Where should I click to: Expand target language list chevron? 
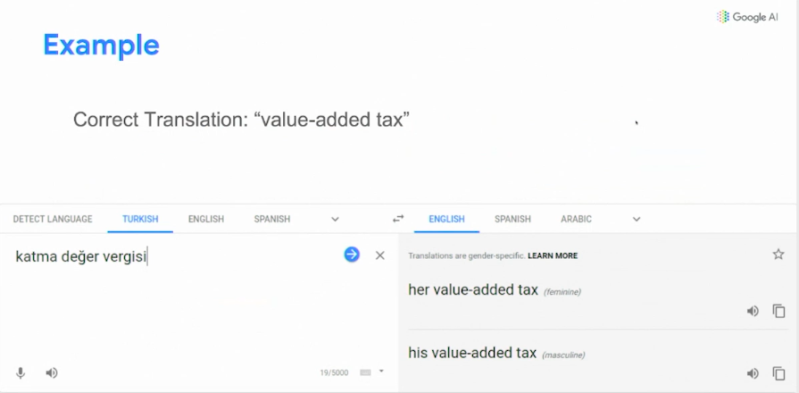tap(636, 219)
